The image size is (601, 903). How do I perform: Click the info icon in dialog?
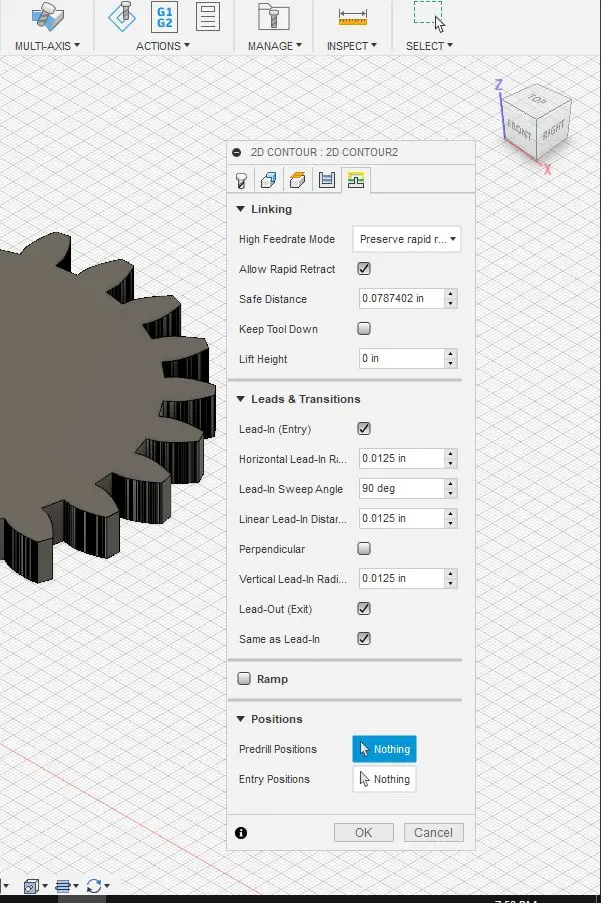tap(241, 833)
